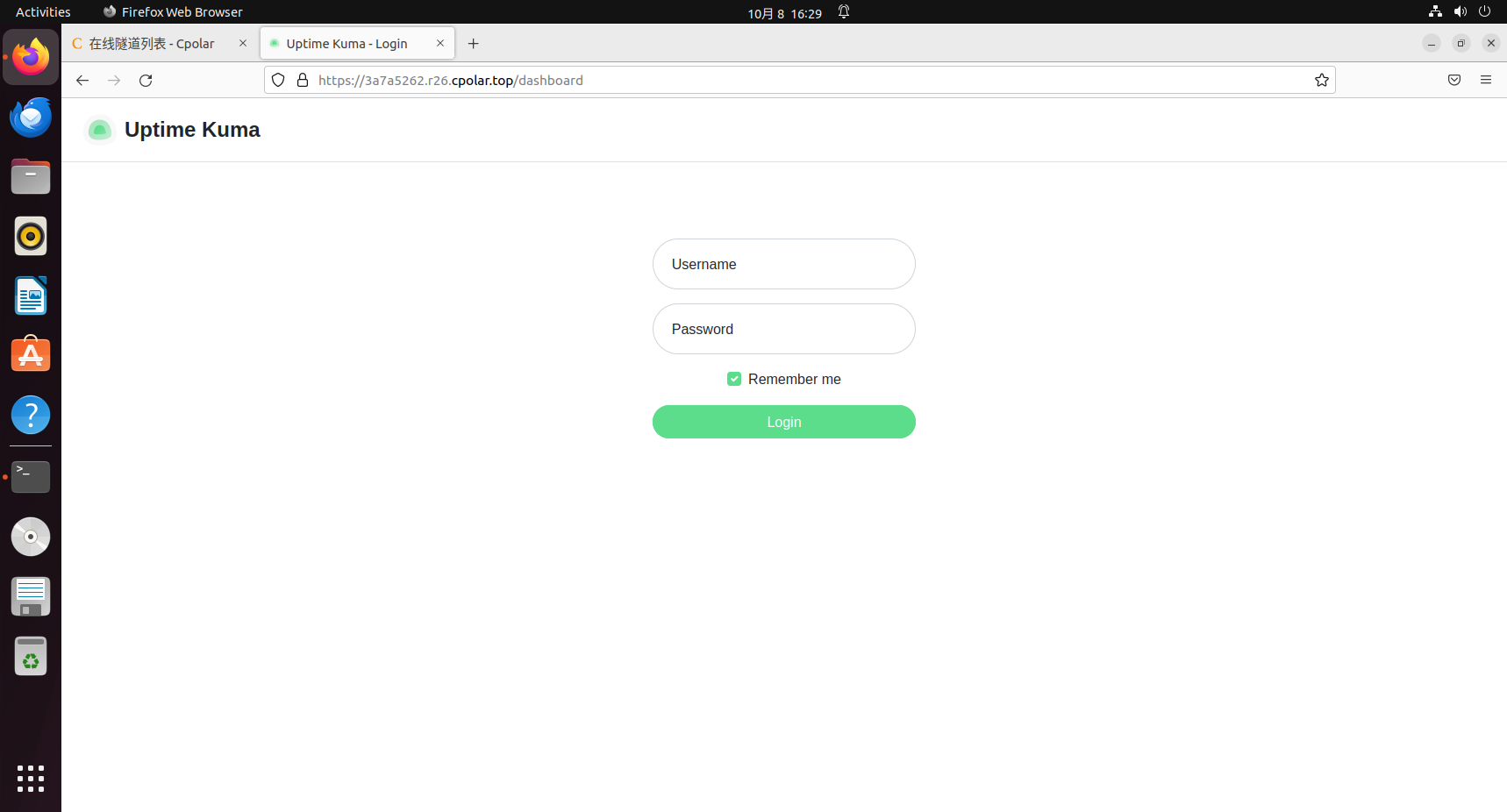Open the tracking protection shield icon
Screen dimensions: 1507x812
278,80
